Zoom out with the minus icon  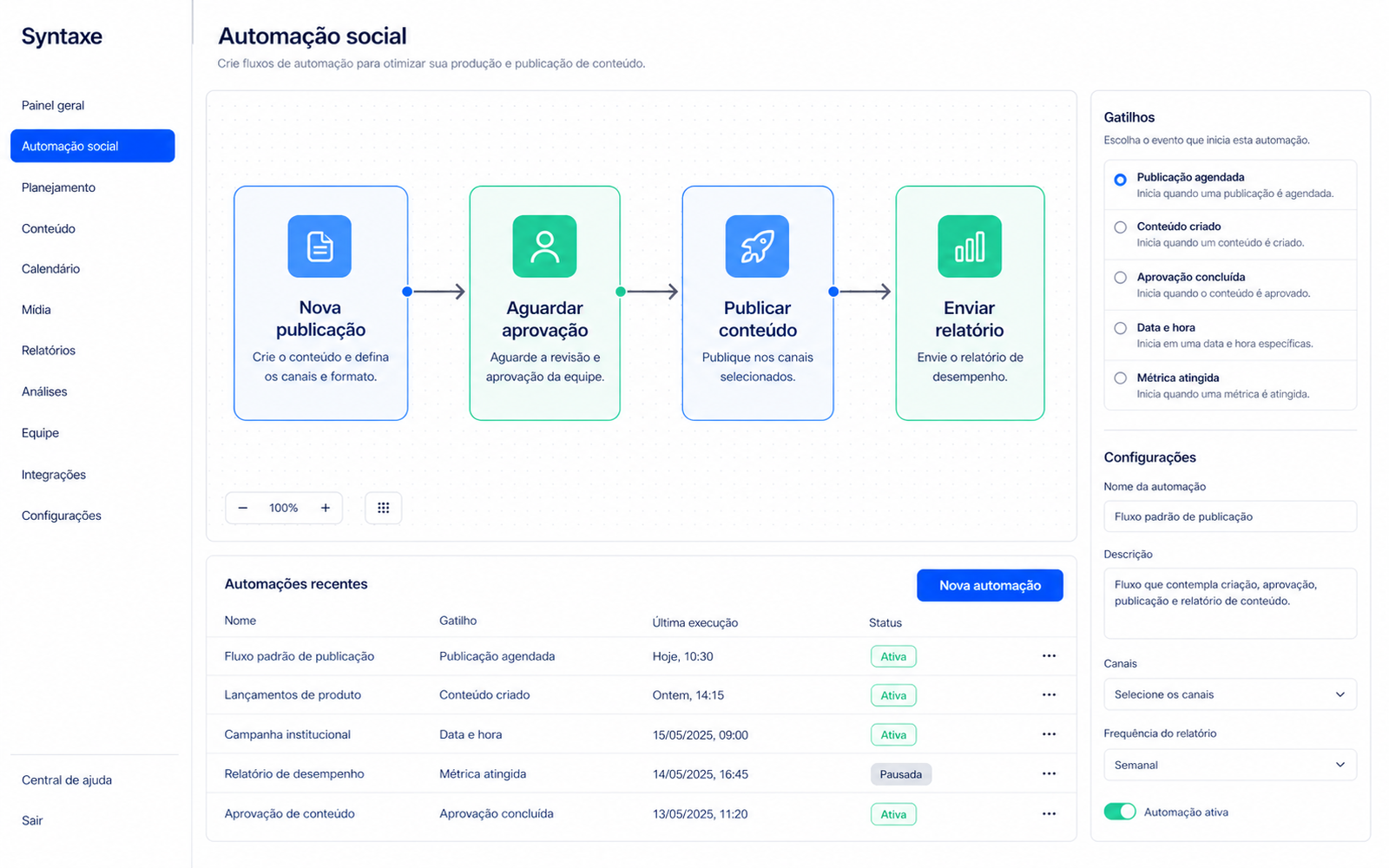(243, 508)
